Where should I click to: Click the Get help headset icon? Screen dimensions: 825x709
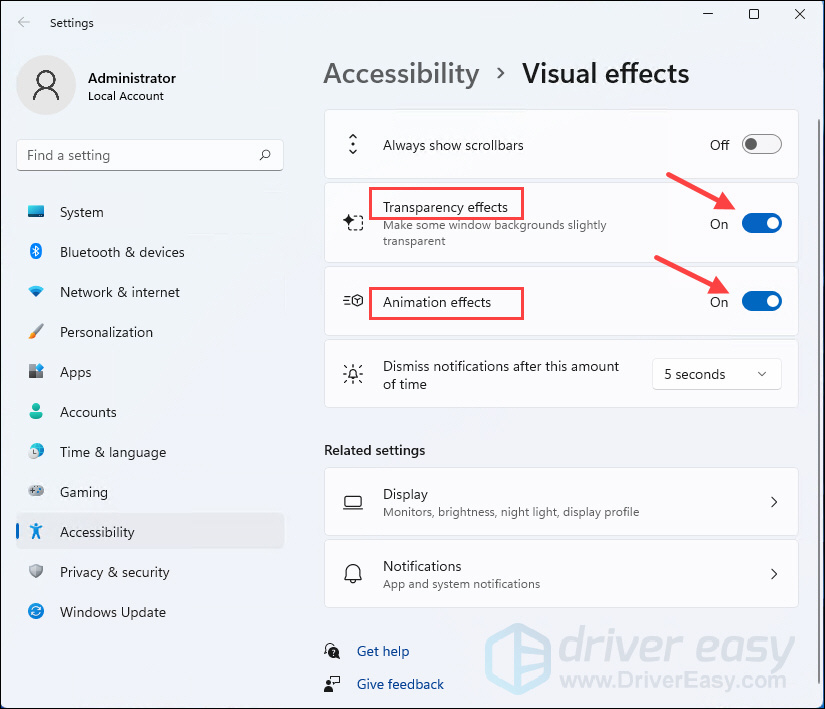[x=332, y=651]
